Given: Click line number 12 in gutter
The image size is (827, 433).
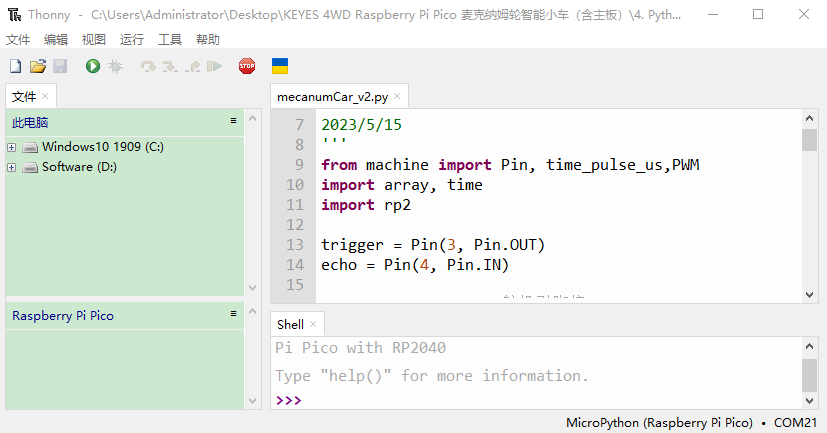Looking at the screenshot, I should 295,225.
